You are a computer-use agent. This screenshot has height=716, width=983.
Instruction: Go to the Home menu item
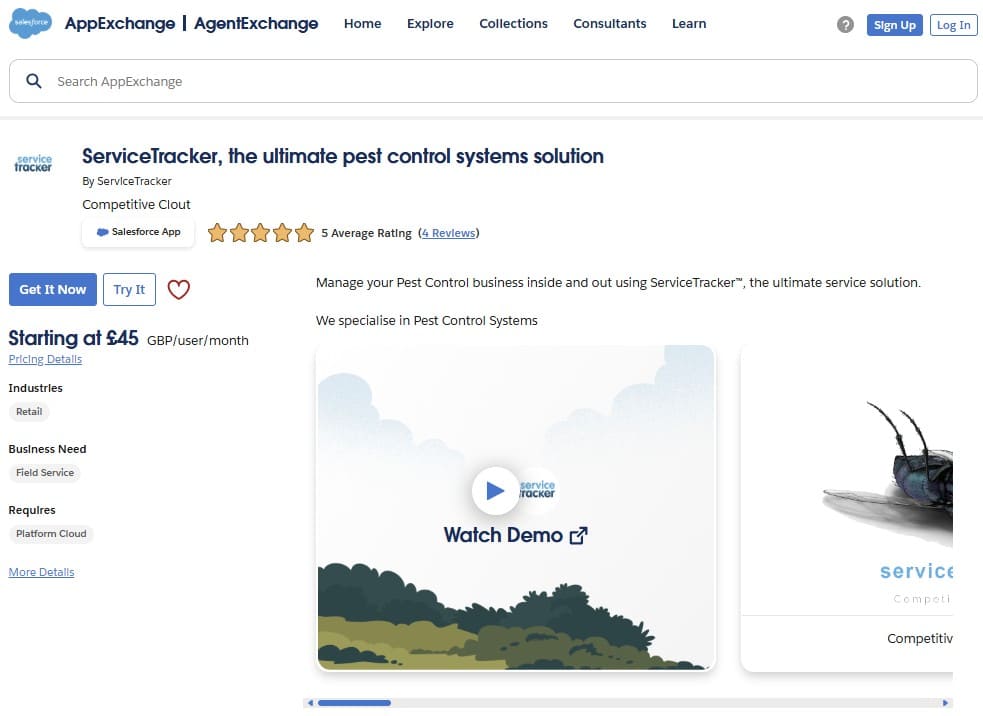click(x=362, y=23)
